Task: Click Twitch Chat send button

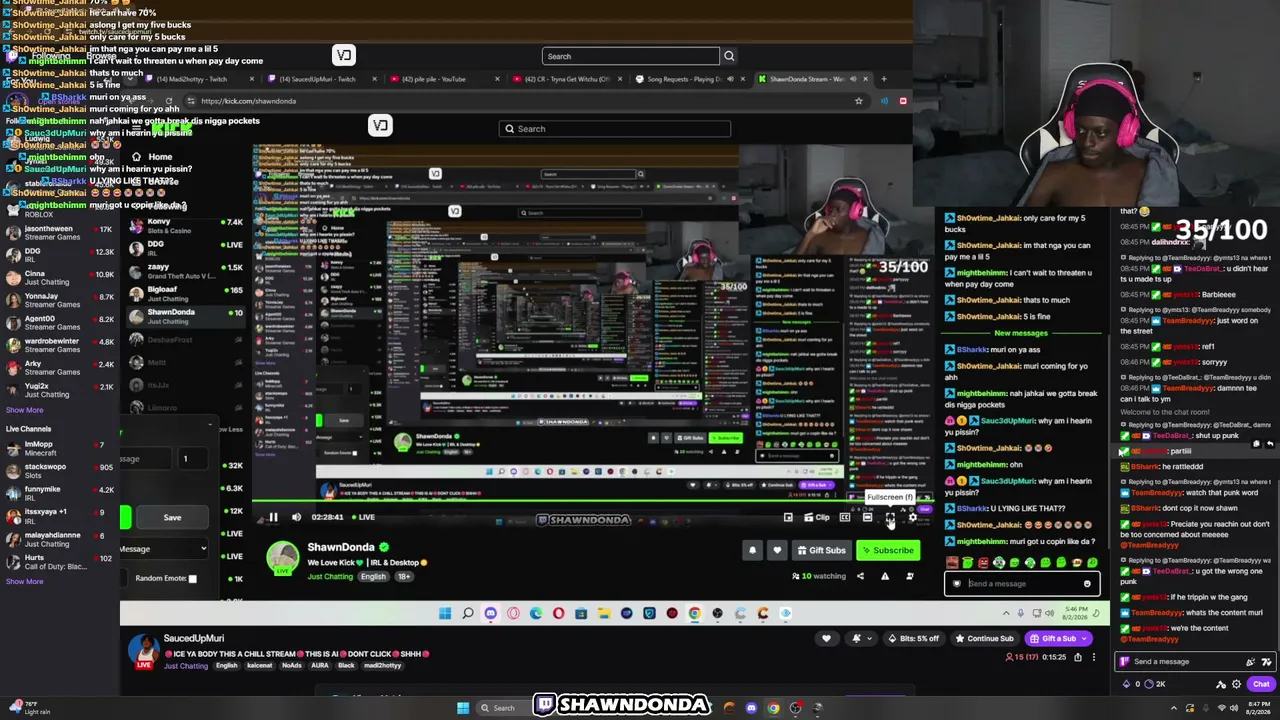Action: pos(1261,684)
